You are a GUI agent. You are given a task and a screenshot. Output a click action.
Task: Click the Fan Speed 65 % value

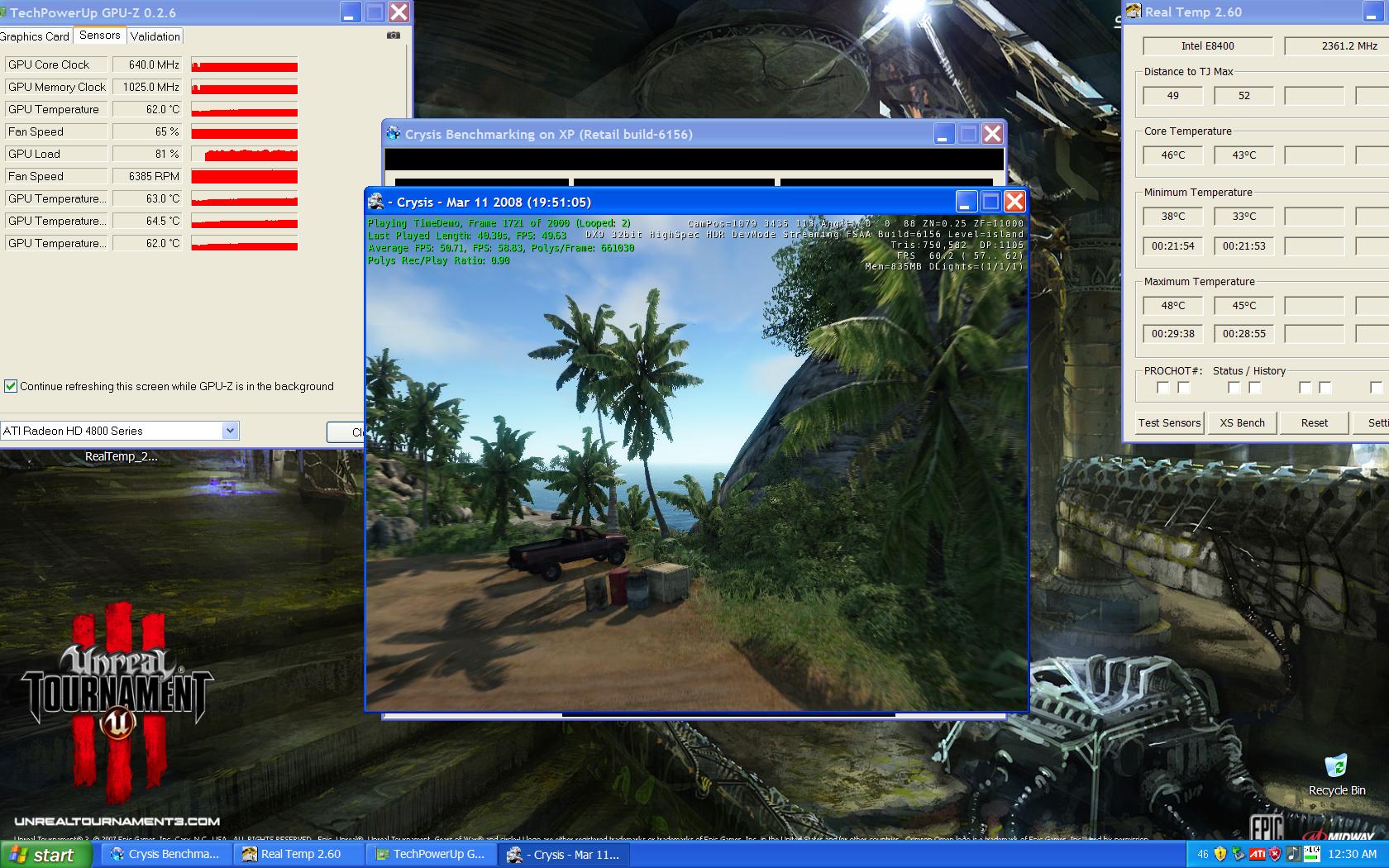coord(147,131)
